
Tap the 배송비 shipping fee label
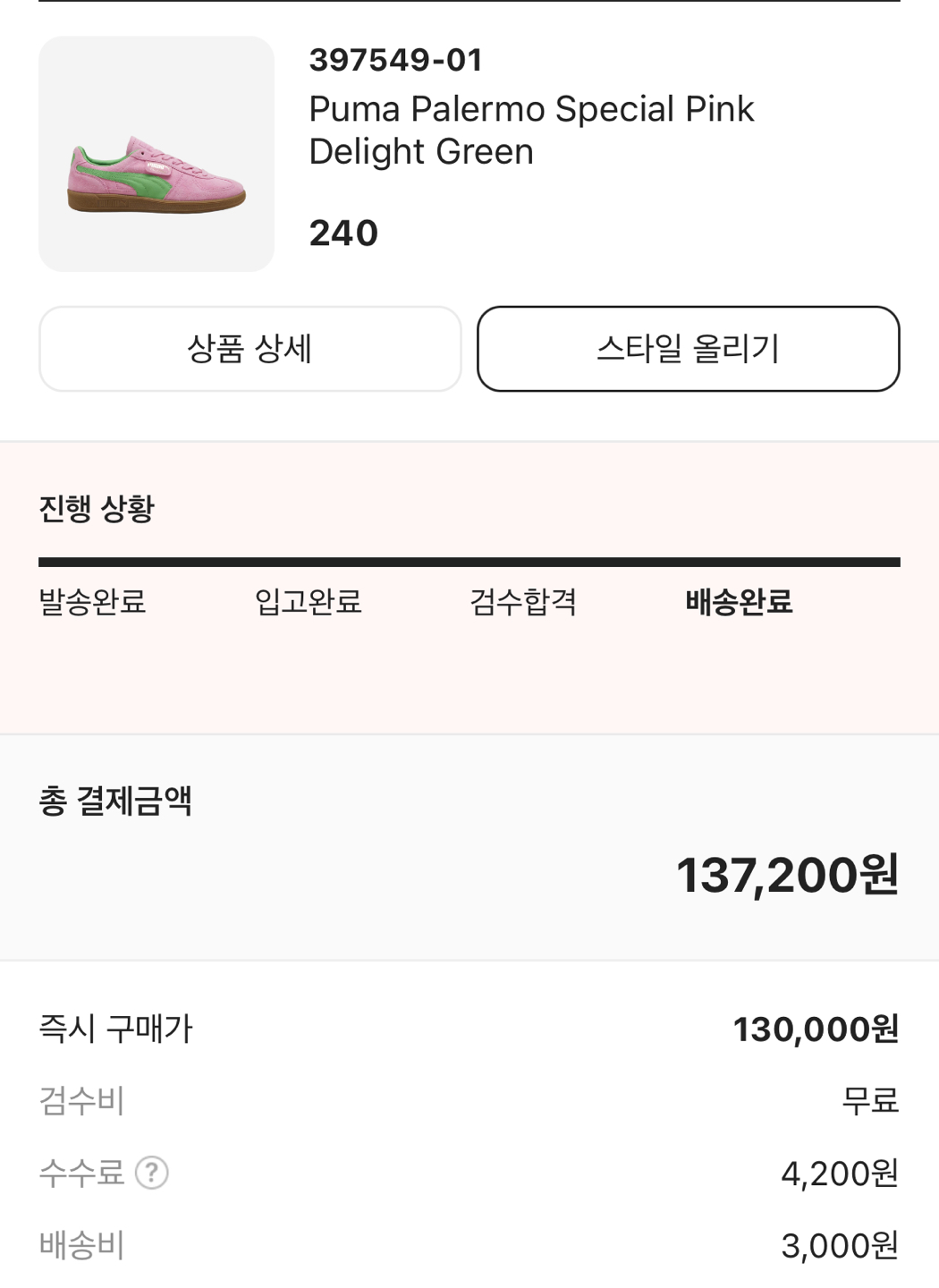[x=81, y=1245]
